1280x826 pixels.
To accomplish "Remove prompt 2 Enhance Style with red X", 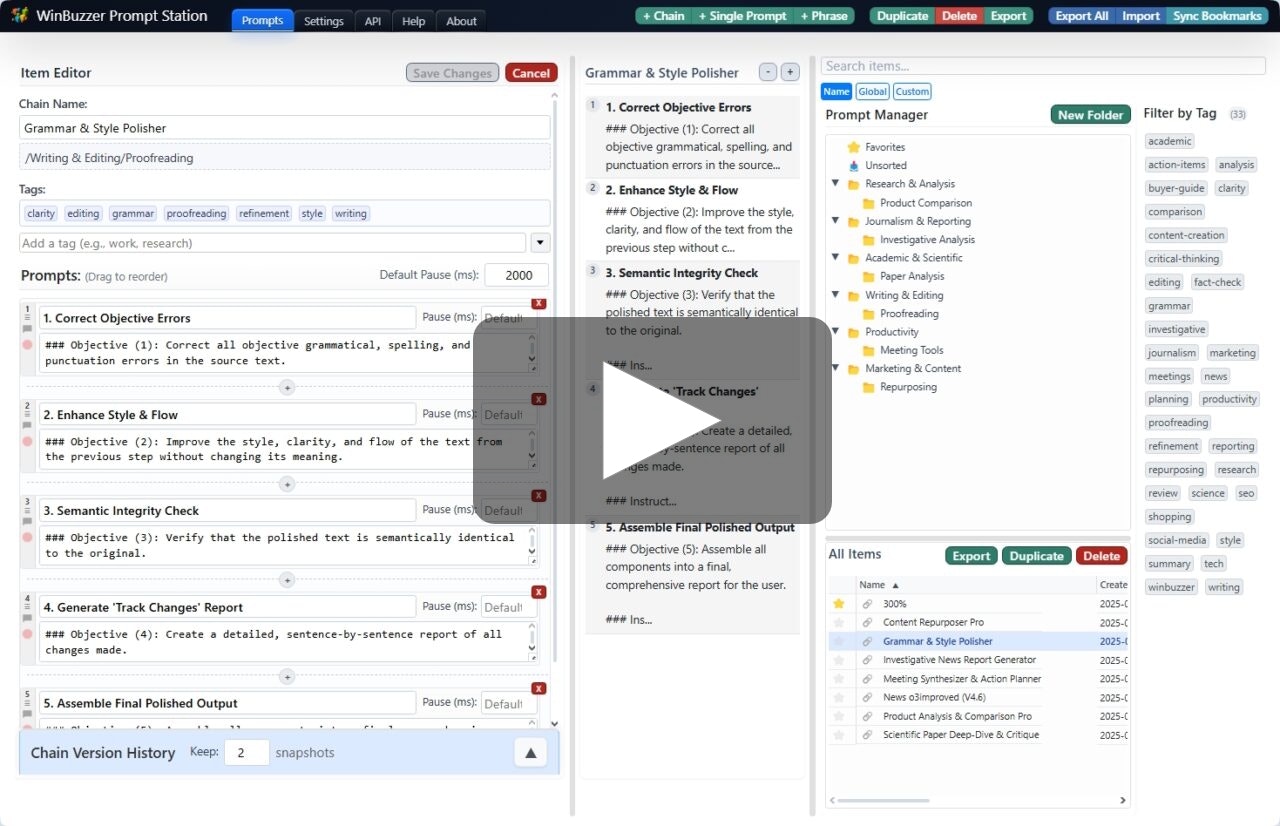I will (539, 399).
